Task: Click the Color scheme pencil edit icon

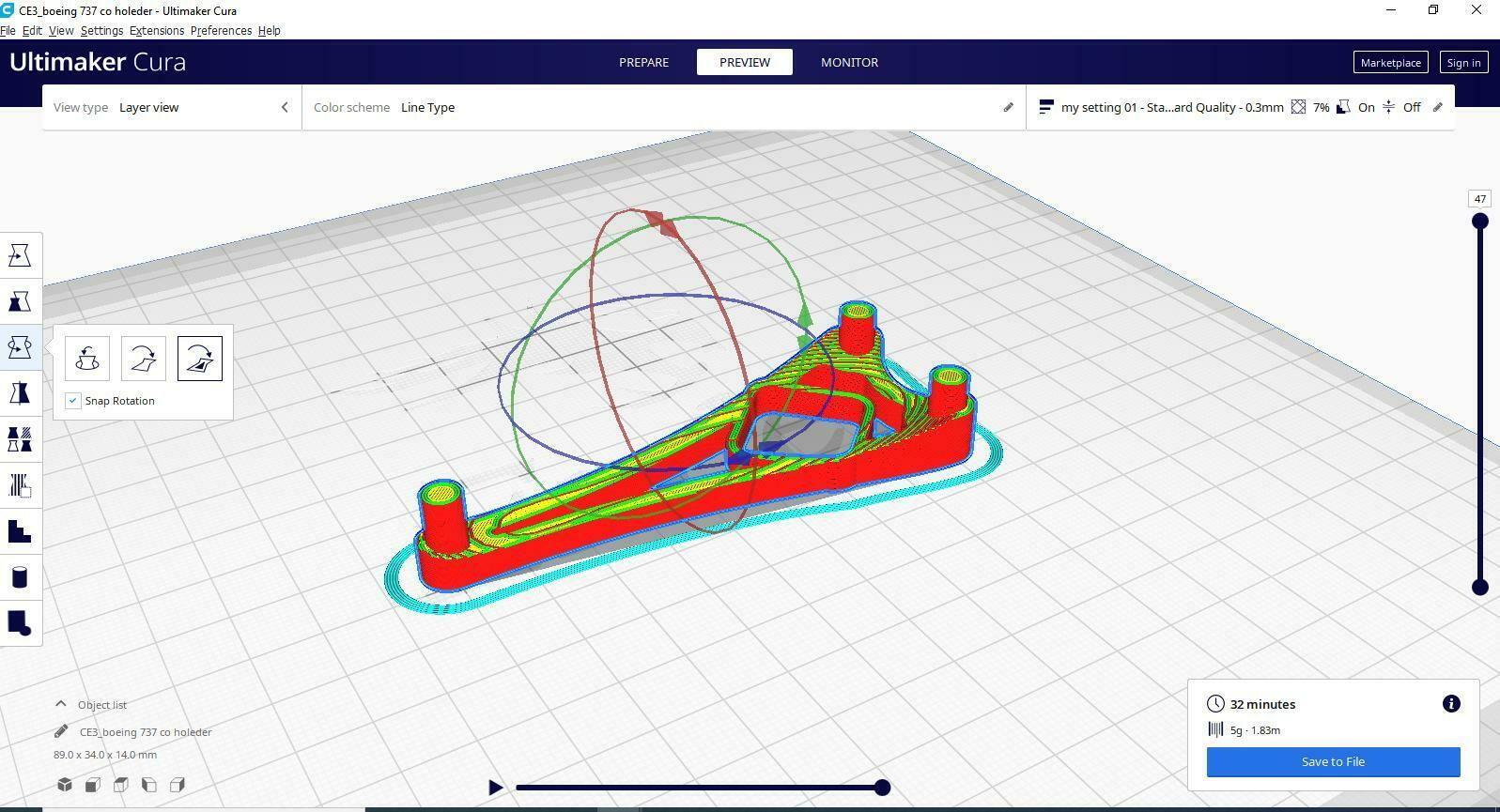Action: [x=1009, y=108]
